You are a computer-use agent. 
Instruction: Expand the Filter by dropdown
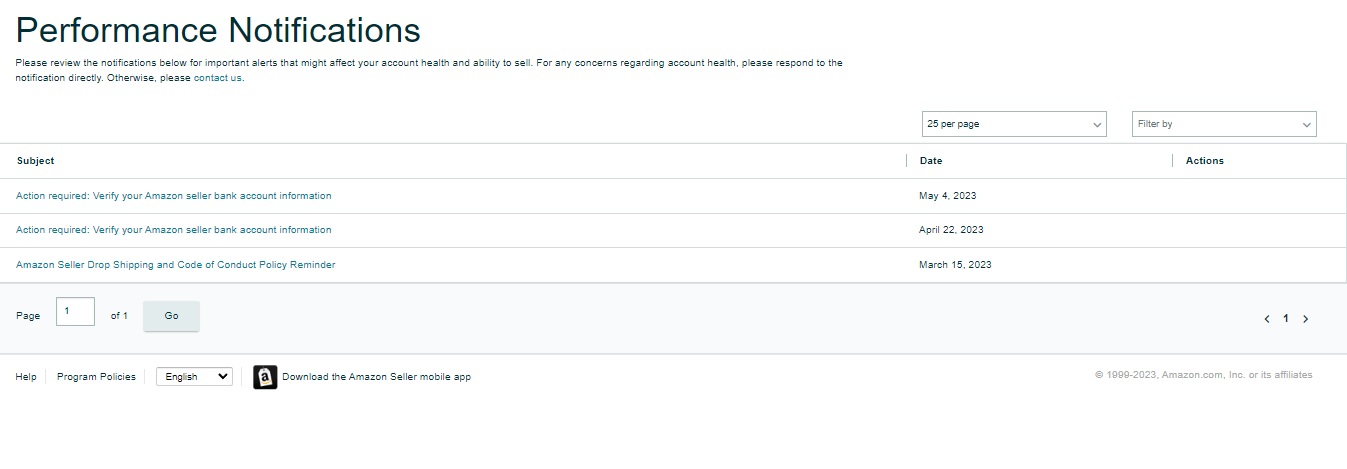pyautogui.click(x=1224, y=124)
